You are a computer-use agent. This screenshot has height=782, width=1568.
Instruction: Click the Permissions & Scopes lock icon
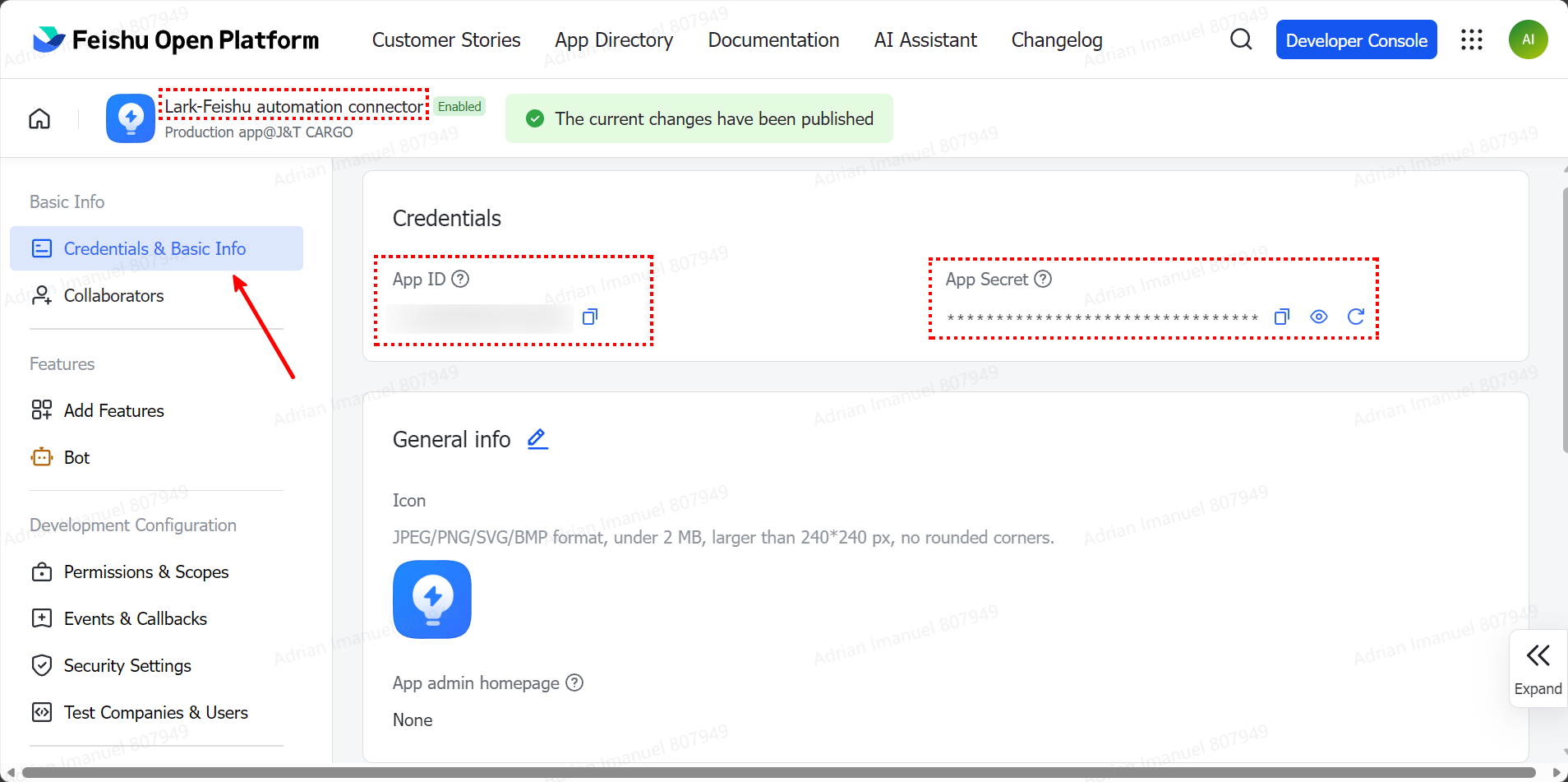click(x=41, y=571)
